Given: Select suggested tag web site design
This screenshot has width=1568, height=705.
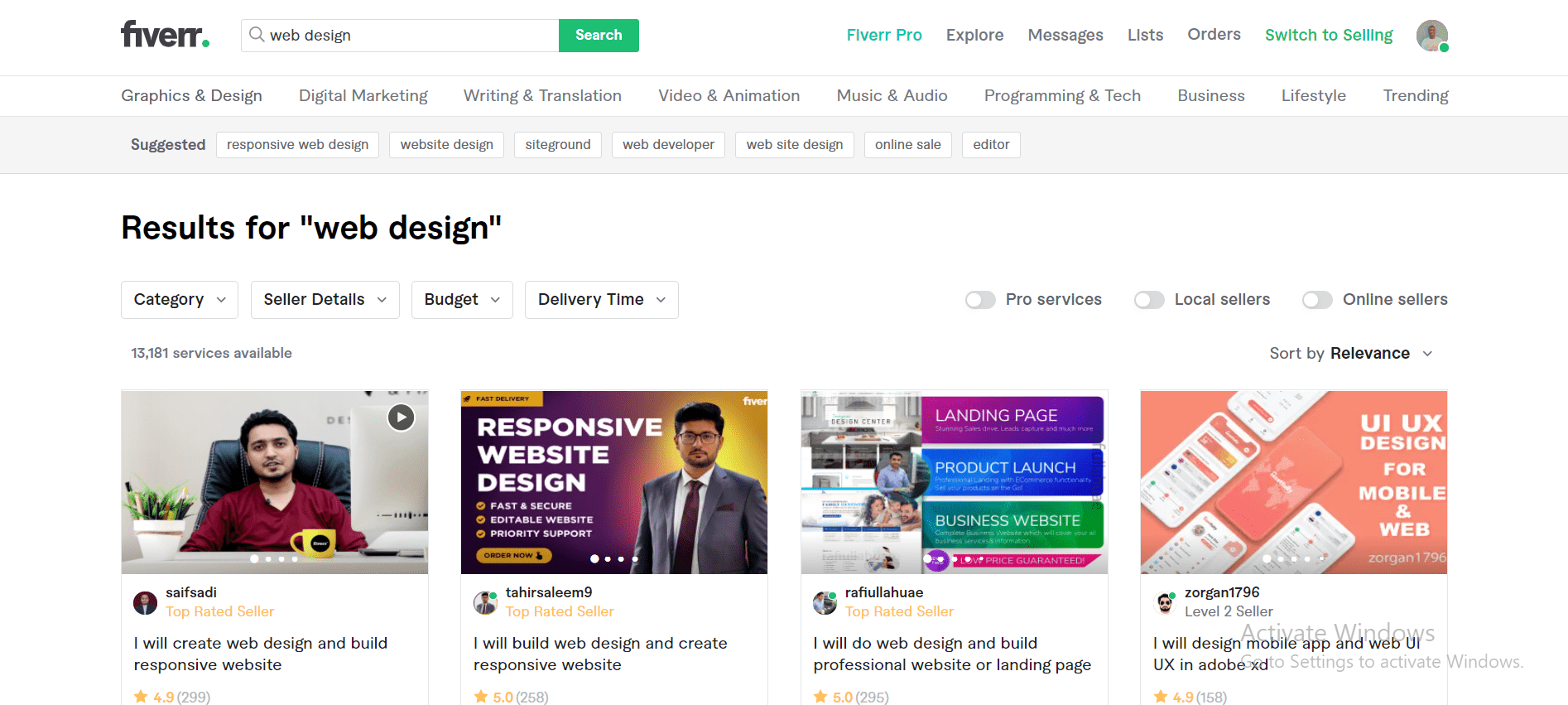Looking at the screenshot, I should tap(795, 145).
